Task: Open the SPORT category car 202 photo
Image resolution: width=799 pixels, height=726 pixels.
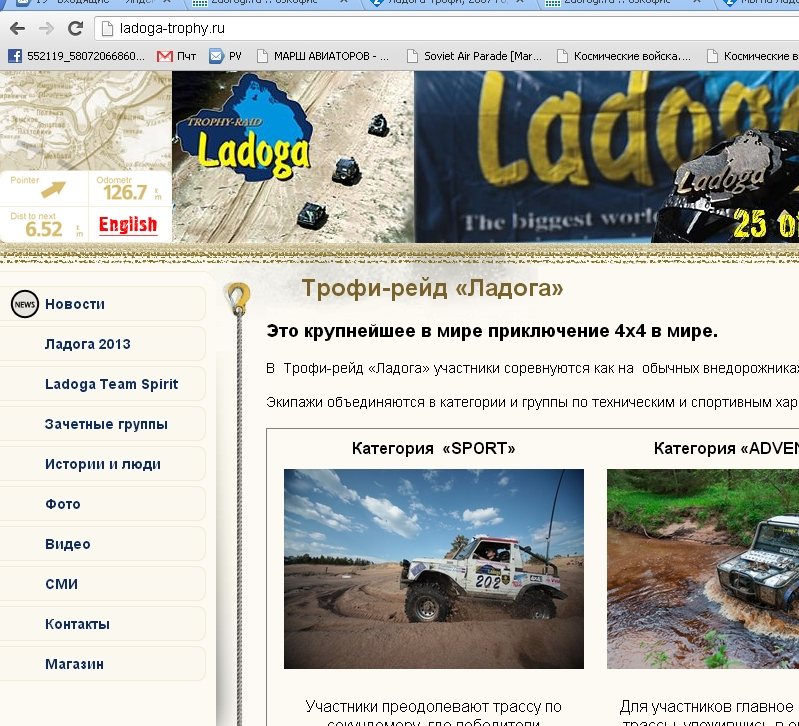Action: point(434,569)
